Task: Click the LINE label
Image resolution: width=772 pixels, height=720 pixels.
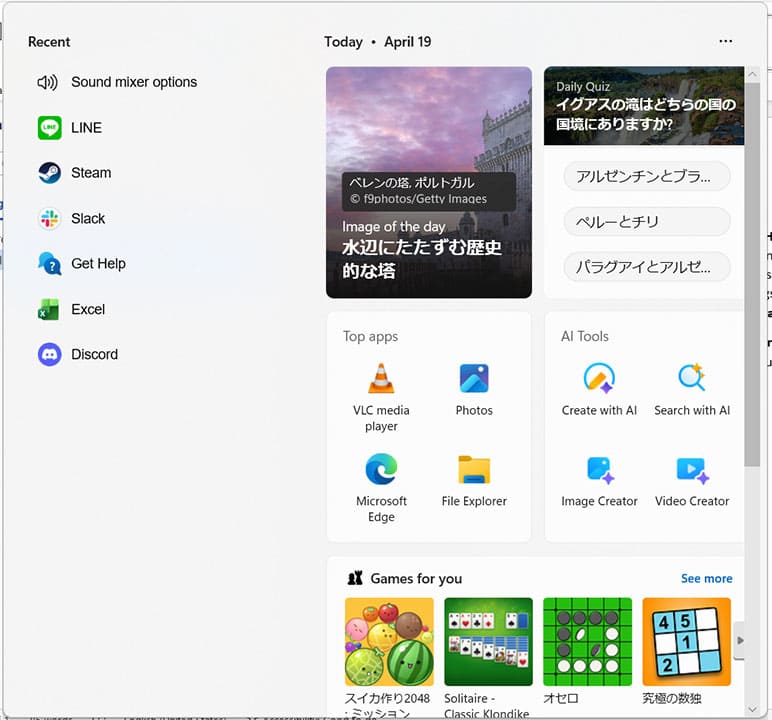Action: (87, 128)
